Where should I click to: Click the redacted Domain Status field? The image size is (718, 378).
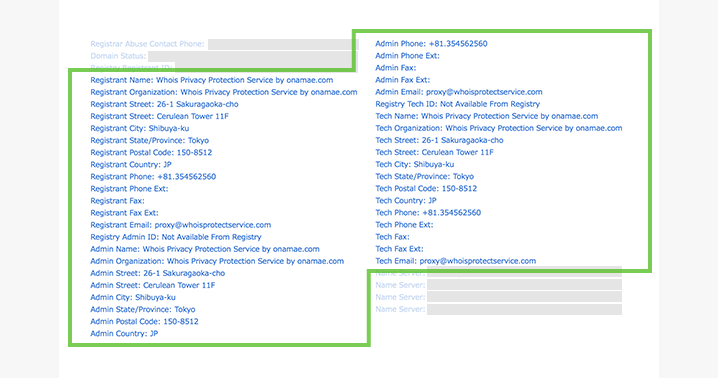pos(253,56)
